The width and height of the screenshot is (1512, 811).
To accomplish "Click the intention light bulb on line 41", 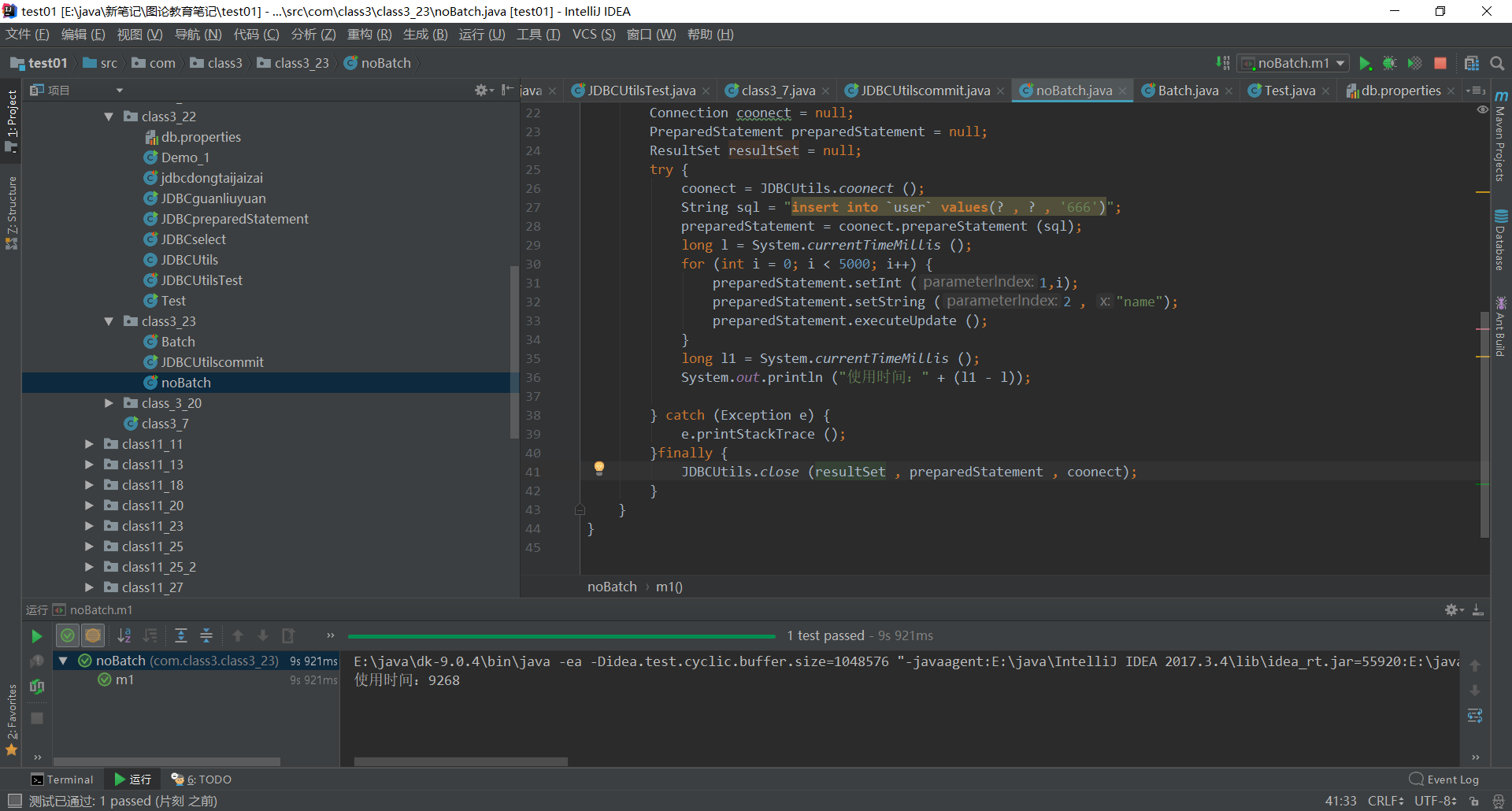I will click(599, 468).
